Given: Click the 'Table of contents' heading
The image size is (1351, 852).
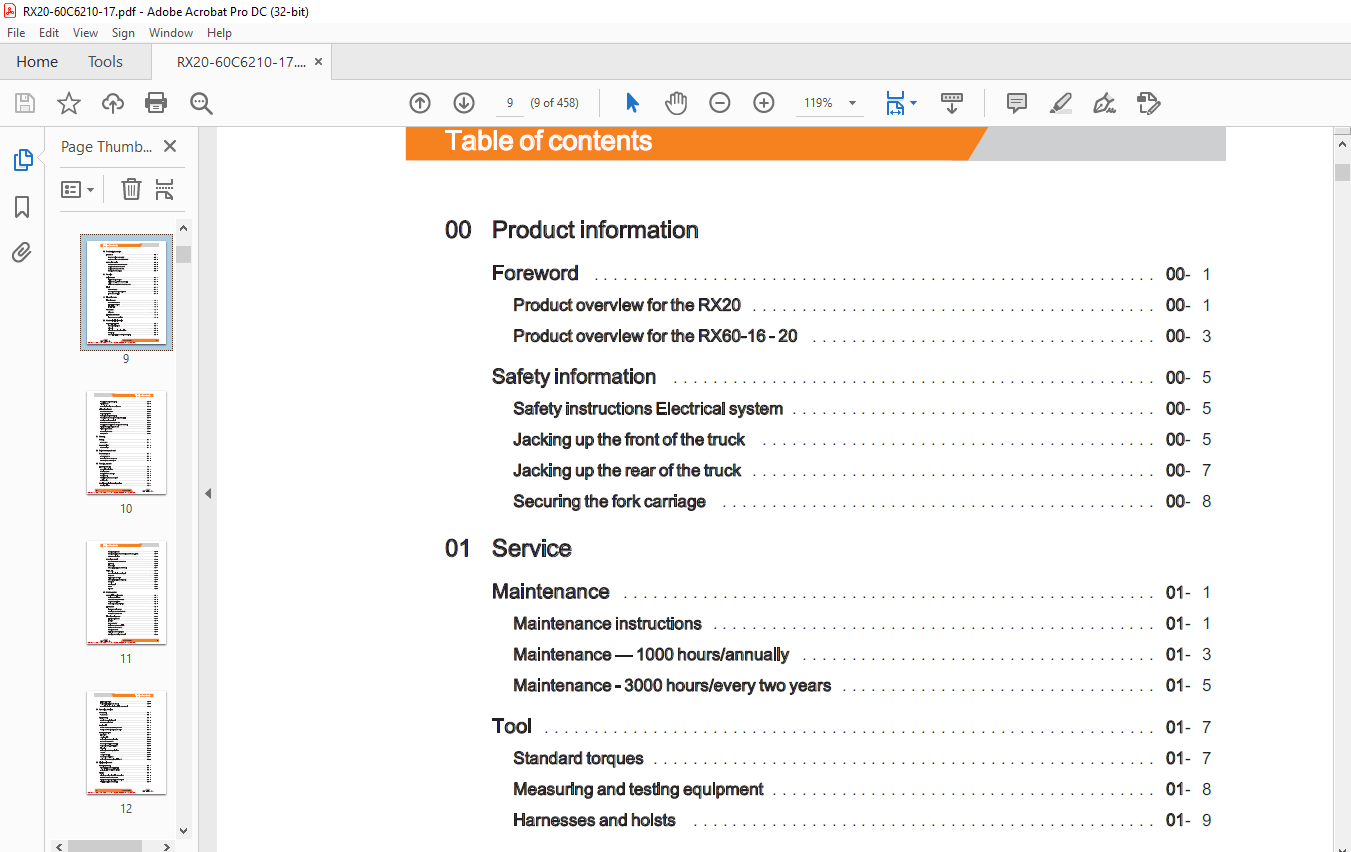Looking at the screenshot, I should 548,141.
